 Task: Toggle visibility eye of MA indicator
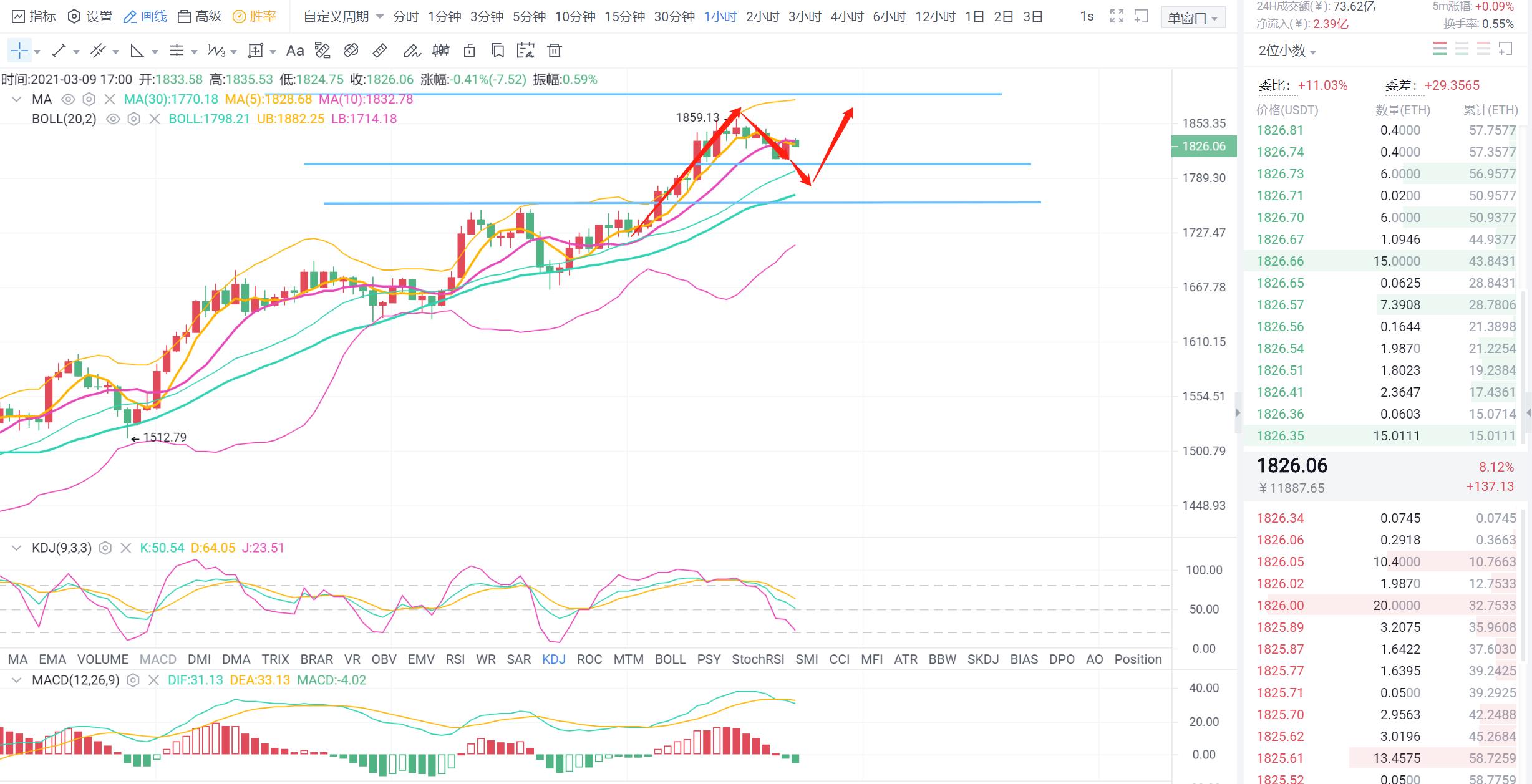click(68, 99)
